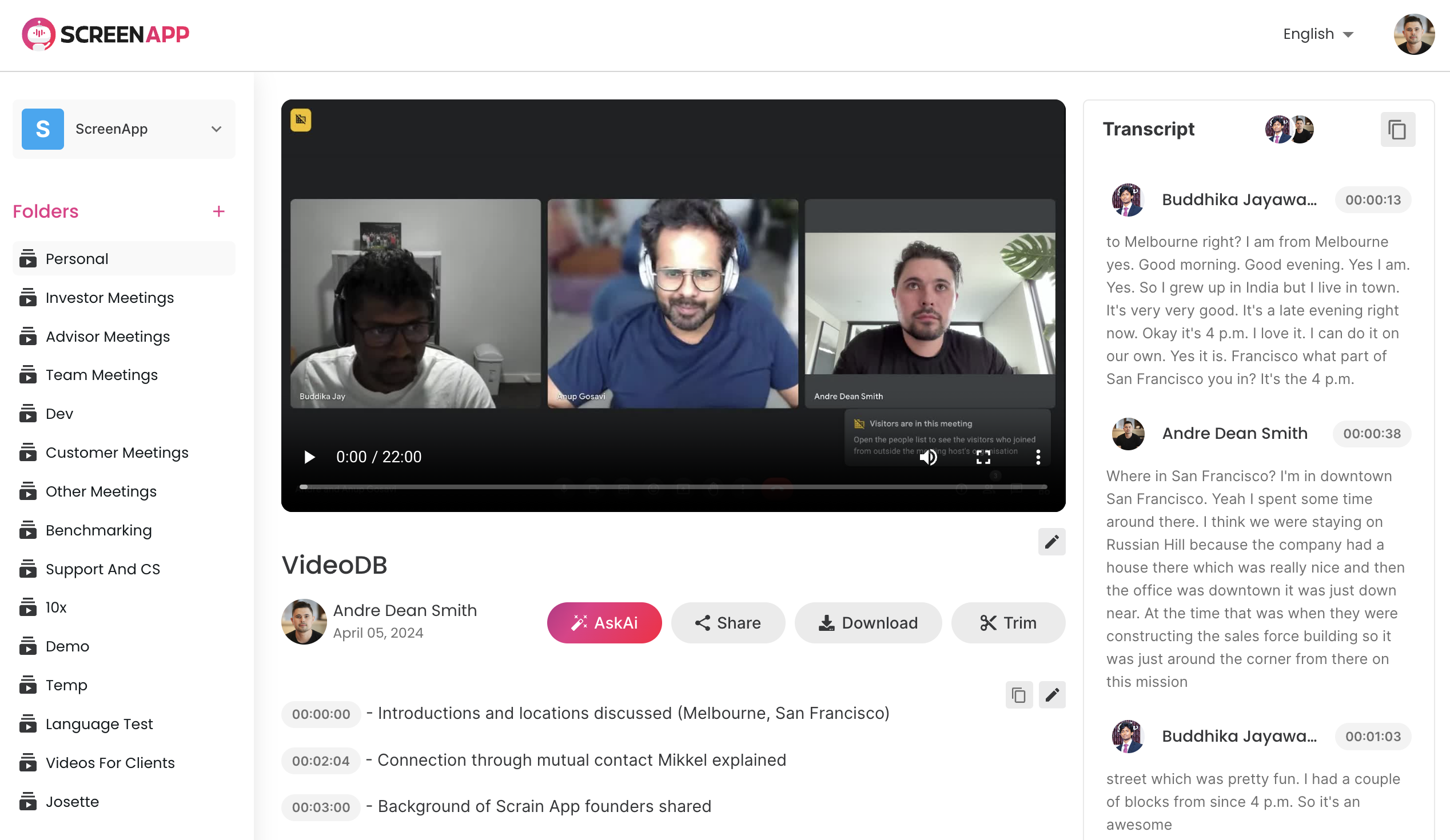Click the edit pencil icon on summary
The width and height of the screenshot is (1450, 840).
click(1052, 695)
